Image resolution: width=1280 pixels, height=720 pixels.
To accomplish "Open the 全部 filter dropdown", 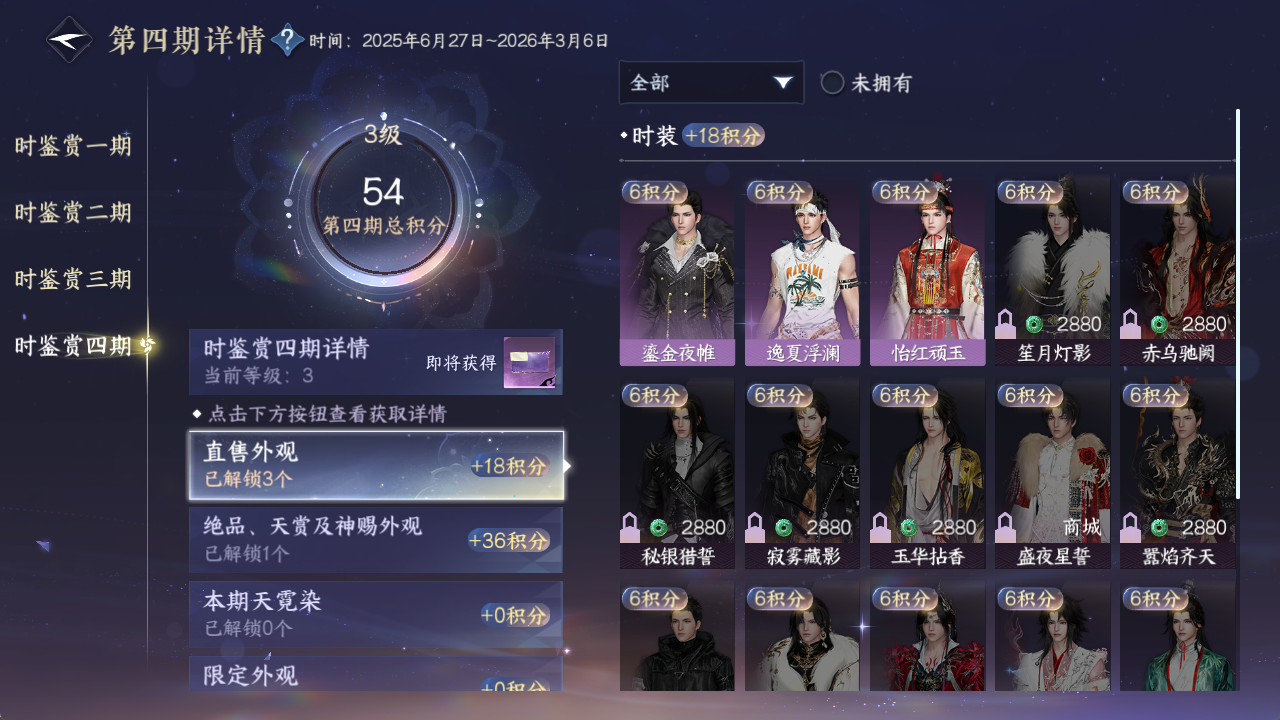I will click(x=711, y=83).
